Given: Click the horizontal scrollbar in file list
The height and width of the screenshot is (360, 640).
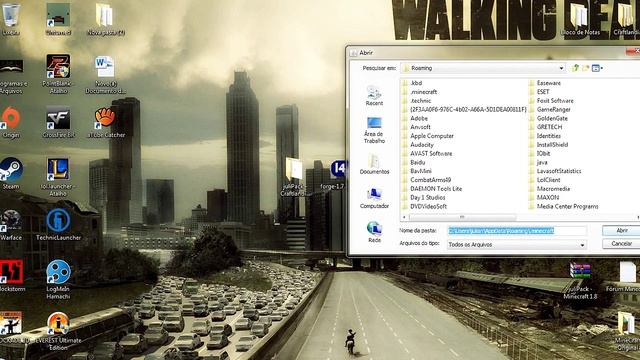Looking at the screenshot, I should [462, 217].
